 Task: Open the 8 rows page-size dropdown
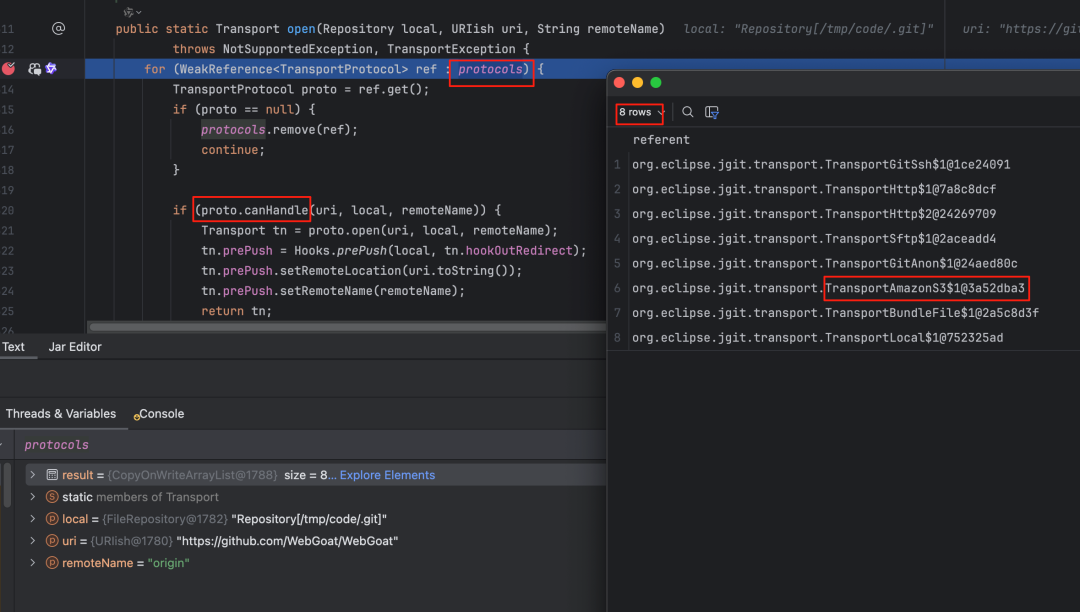640,112
